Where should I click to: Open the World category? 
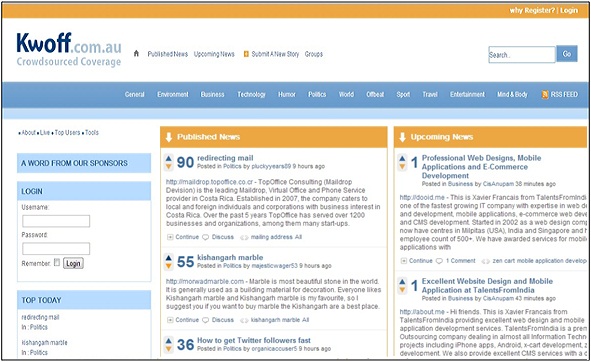pyautogui.click(x=346, y=95)
